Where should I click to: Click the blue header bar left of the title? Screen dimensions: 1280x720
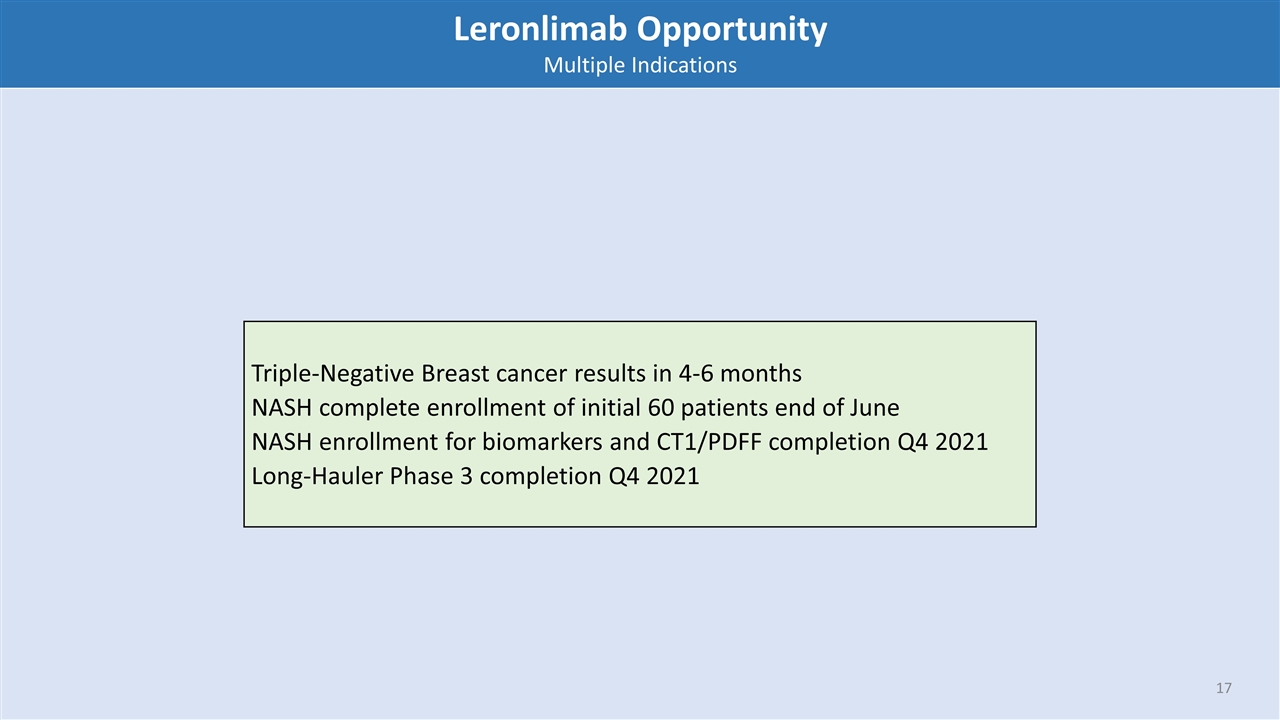(200, 44)
